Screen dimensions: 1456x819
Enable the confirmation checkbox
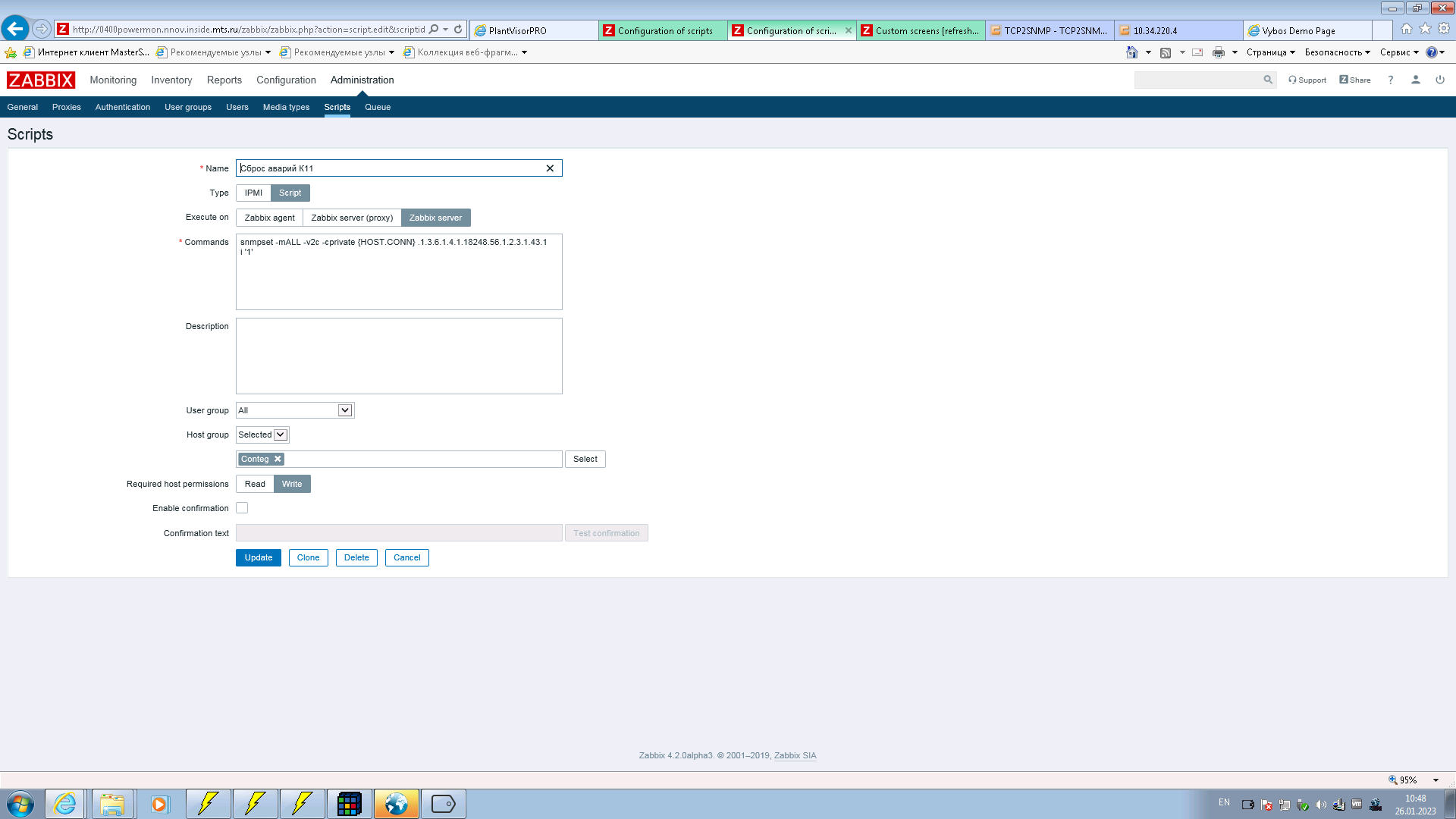(242, 508)
